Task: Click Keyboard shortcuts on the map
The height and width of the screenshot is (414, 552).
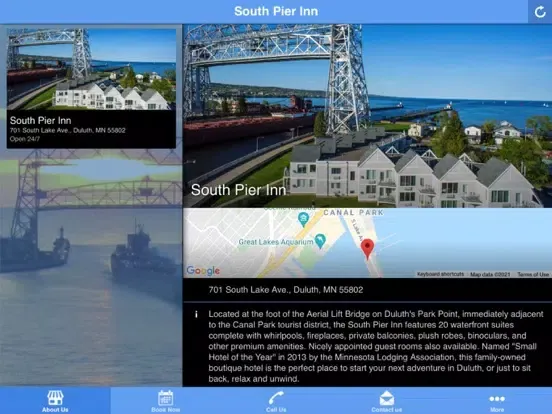Action: click(440, 274)
